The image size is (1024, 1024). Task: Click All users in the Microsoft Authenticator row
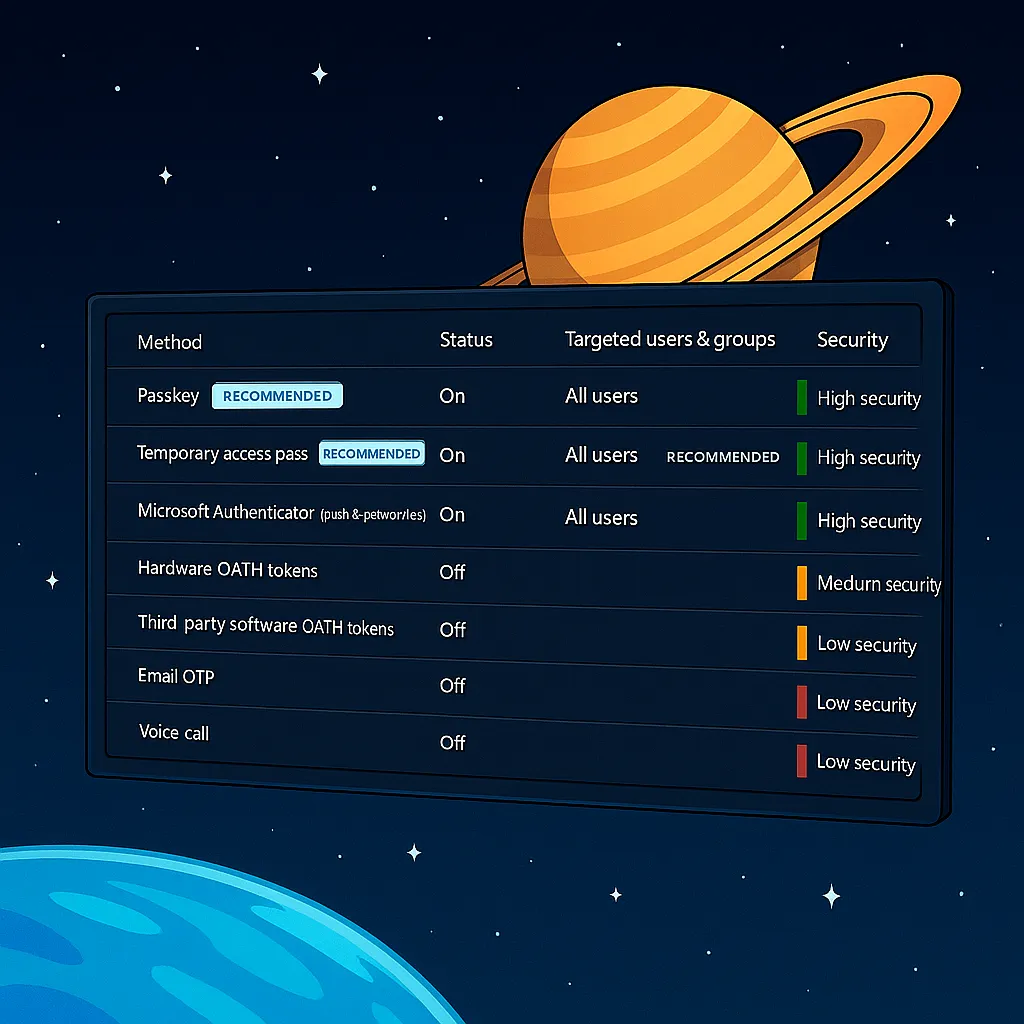tap(601, 518)
